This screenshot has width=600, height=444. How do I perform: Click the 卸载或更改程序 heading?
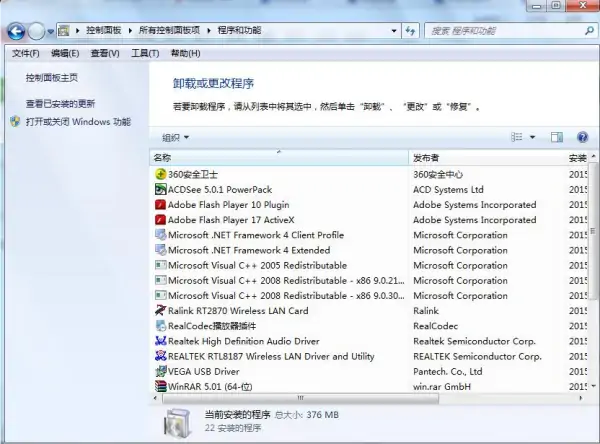coord(213,83)
